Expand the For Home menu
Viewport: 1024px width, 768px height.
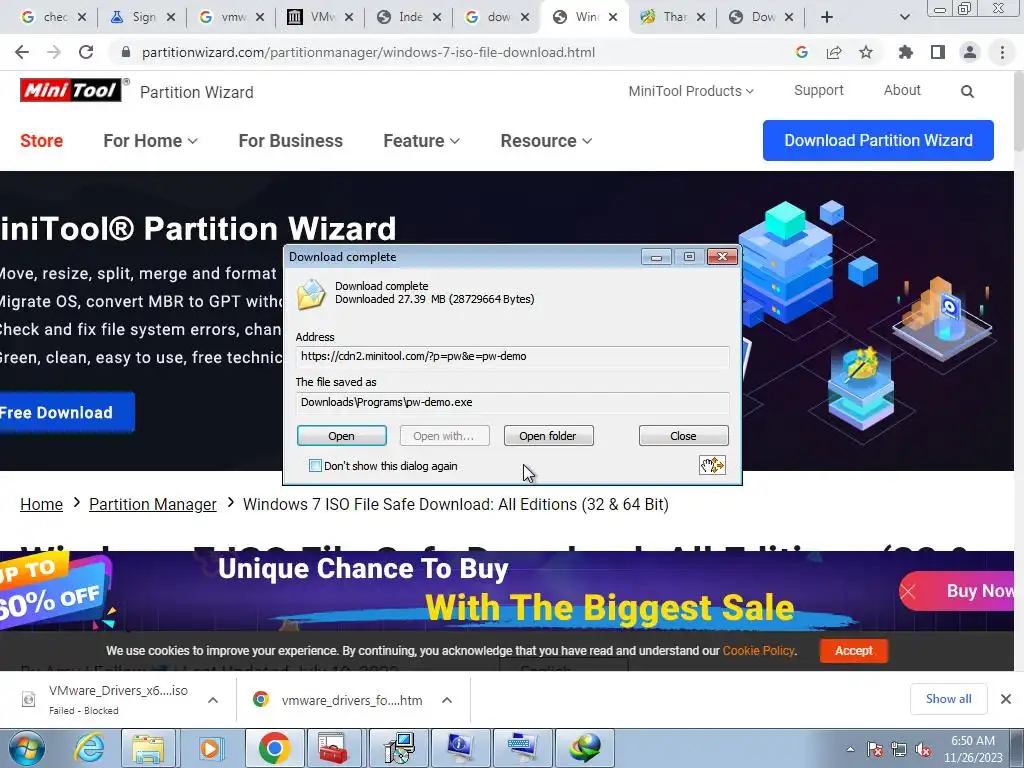tap(150, 140)
